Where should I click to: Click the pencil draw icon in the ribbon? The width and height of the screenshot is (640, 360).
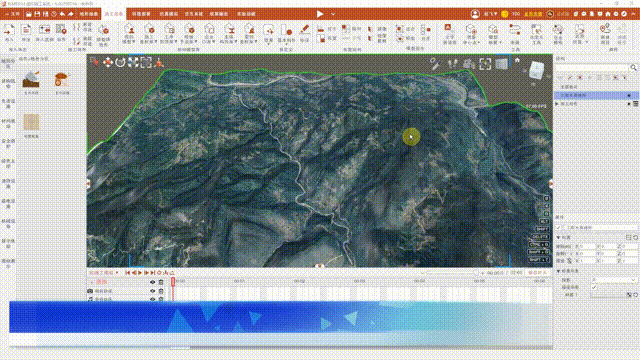click(x=304, y=30)
